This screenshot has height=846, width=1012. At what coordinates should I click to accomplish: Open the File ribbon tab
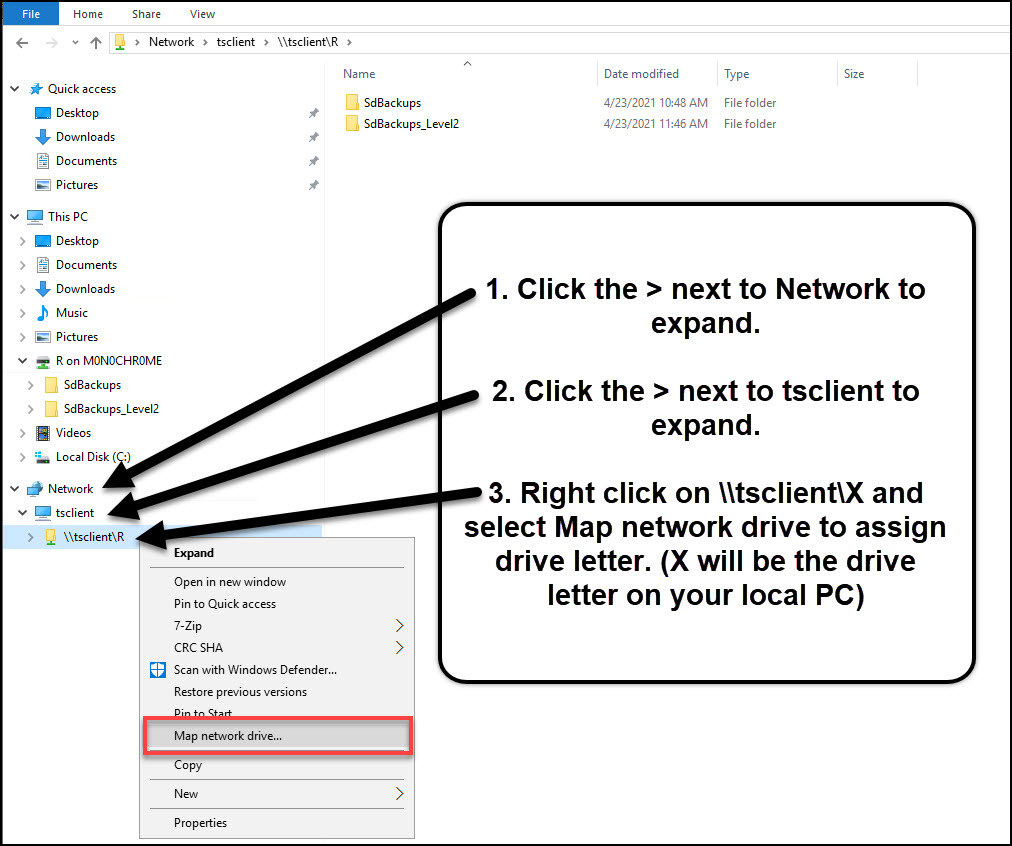tap(30, 14)
